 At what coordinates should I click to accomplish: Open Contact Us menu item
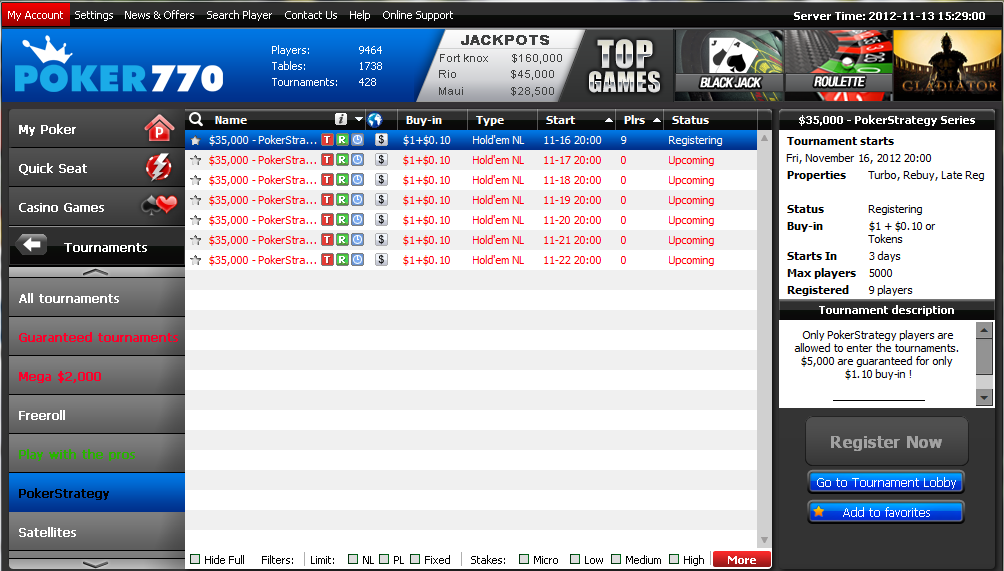tap(311, 15)
